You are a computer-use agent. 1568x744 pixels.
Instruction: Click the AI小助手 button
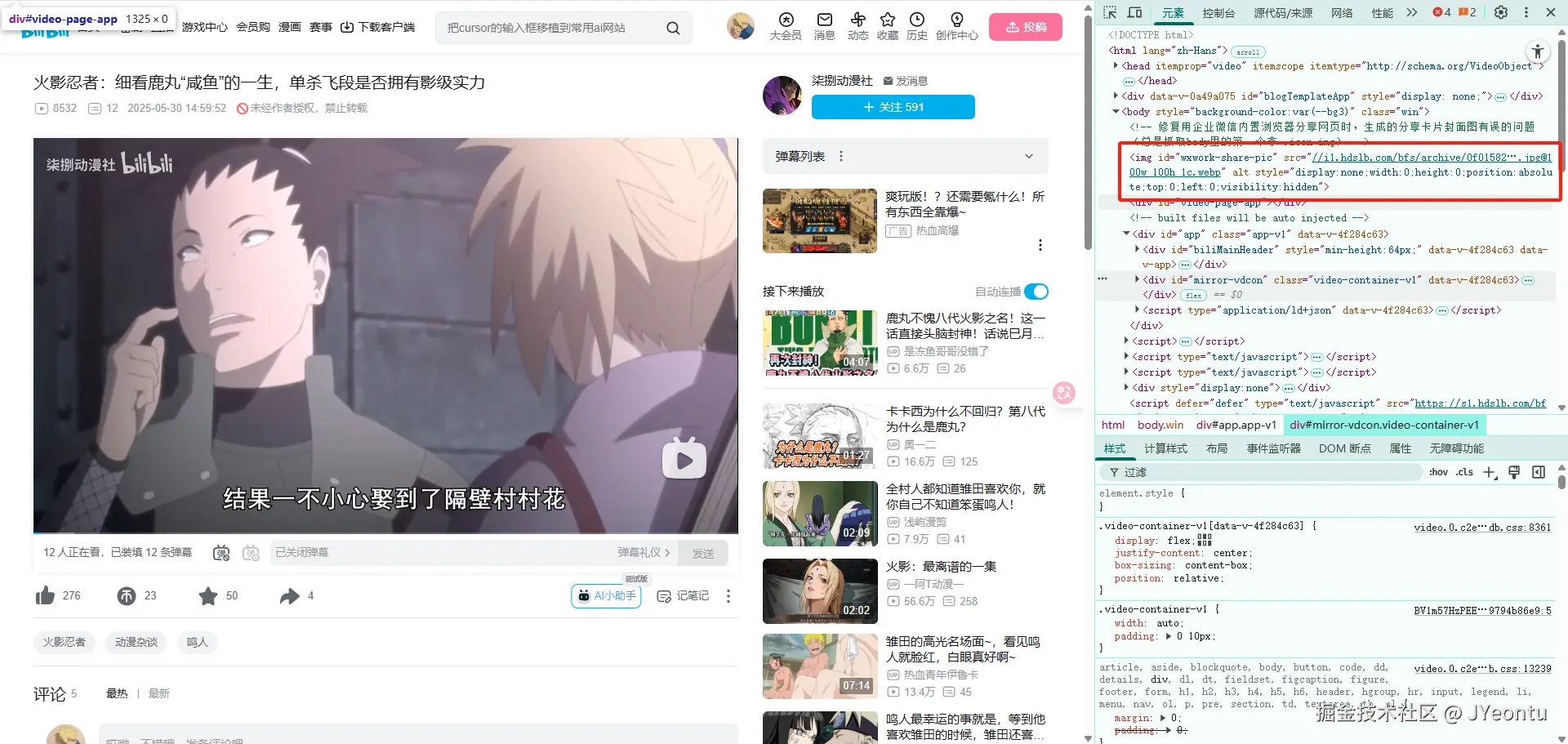(606, 596)
